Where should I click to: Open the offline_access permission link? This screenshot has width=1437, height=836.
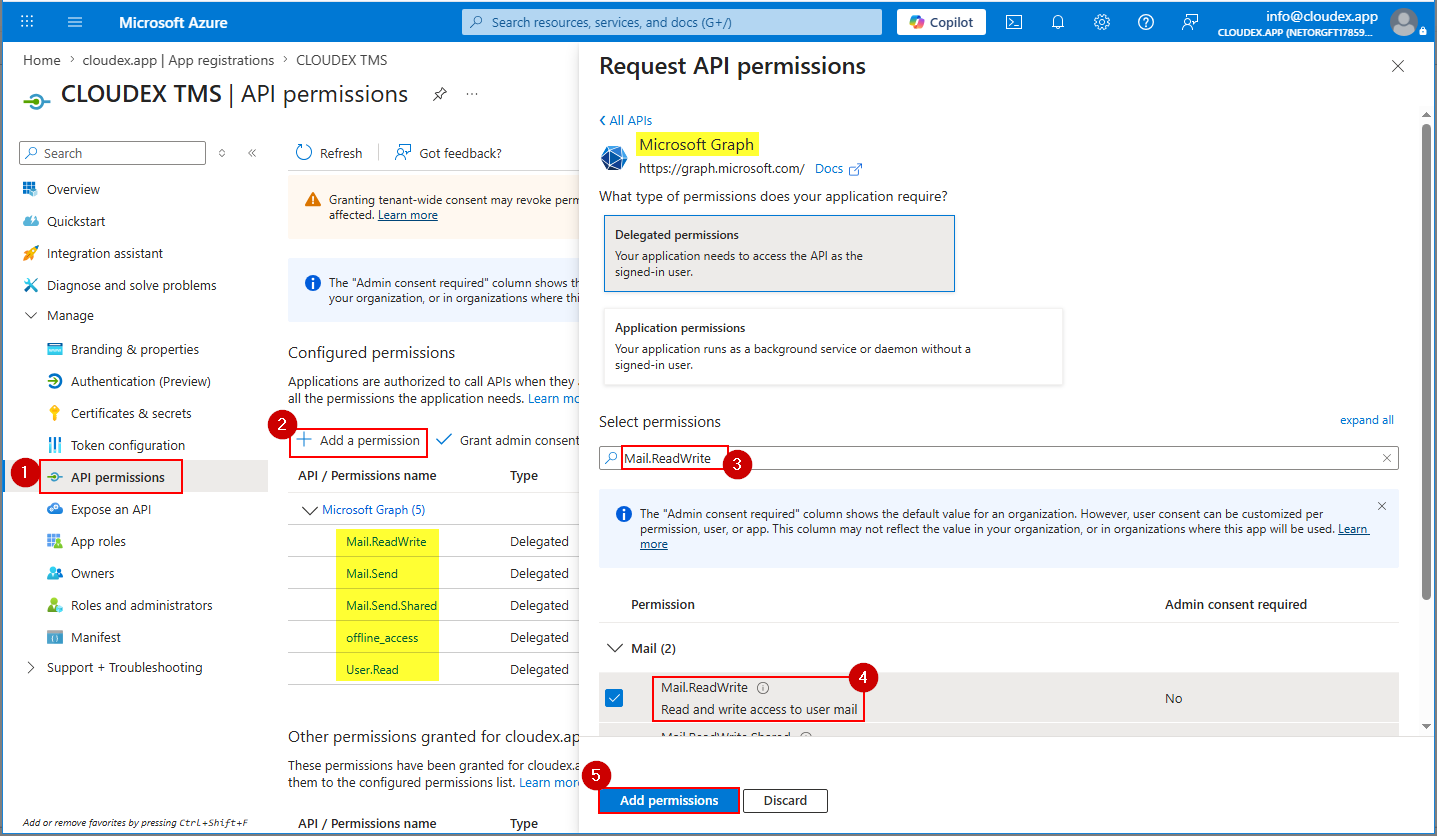click(x=382, y=637)
